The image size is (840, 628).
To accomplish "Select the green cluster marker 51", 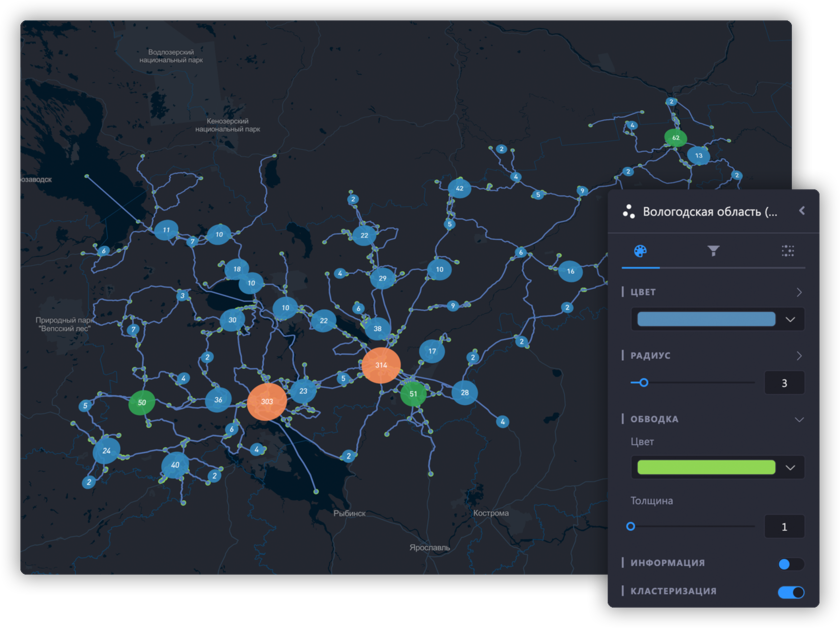I will 413,394.
